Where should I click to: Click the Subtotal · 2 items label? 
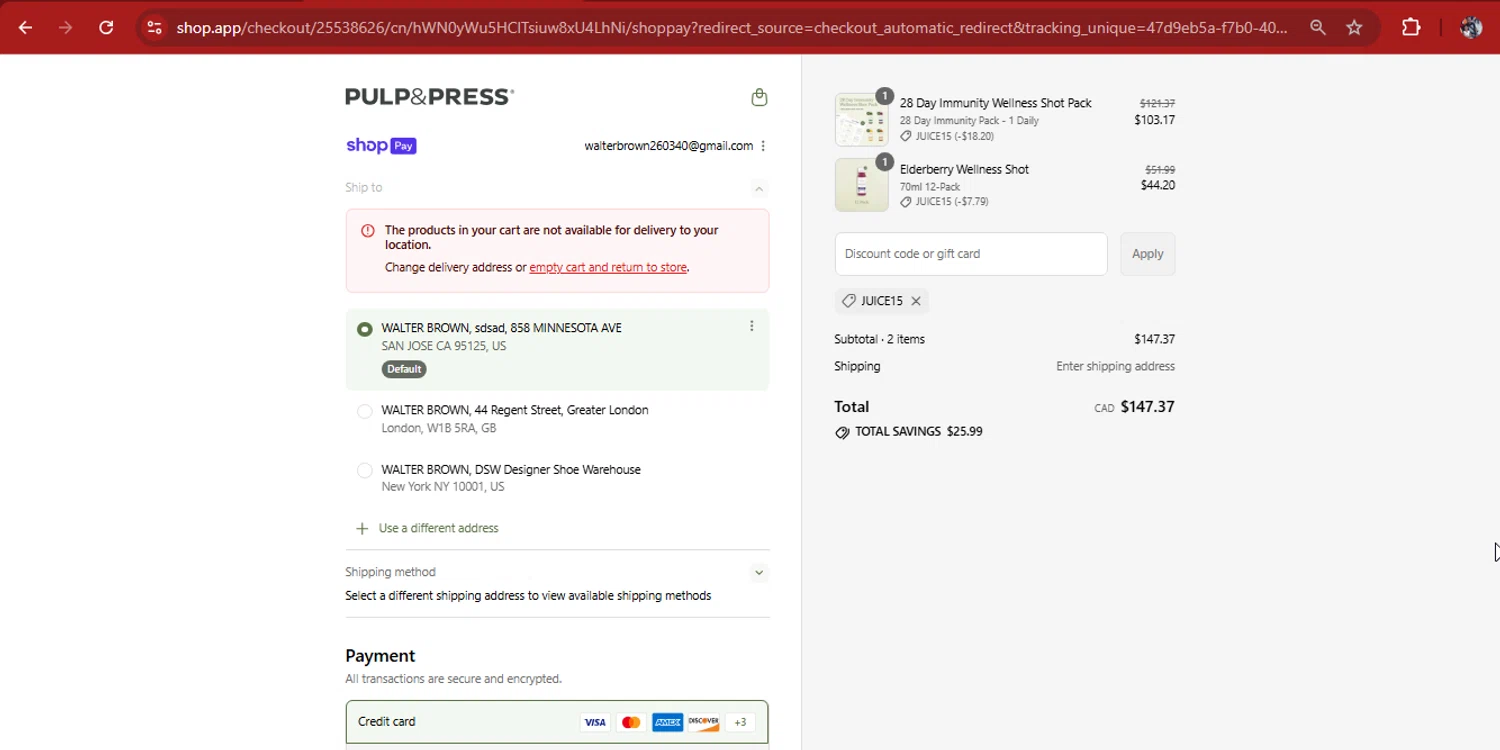[880, 340]
